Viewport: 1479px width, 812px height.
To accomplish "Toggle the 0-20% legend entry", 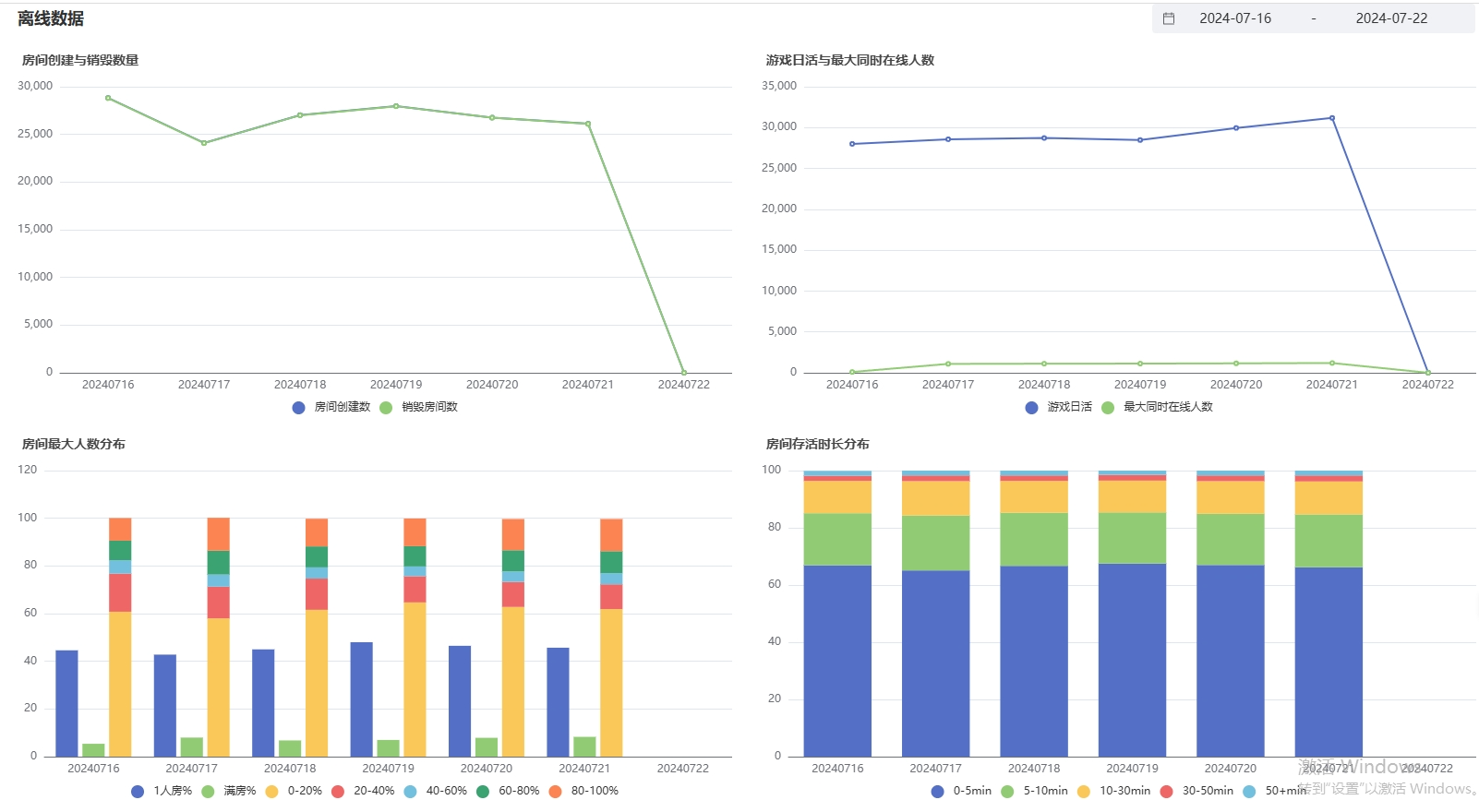I will click(x=294, y=791).
